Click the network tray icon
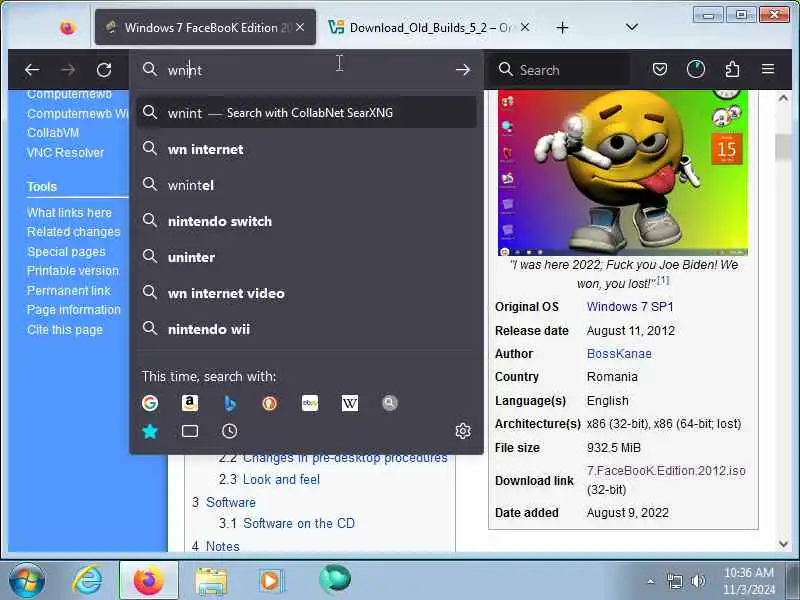Viewport: 800px width, 600px height. 674,581
